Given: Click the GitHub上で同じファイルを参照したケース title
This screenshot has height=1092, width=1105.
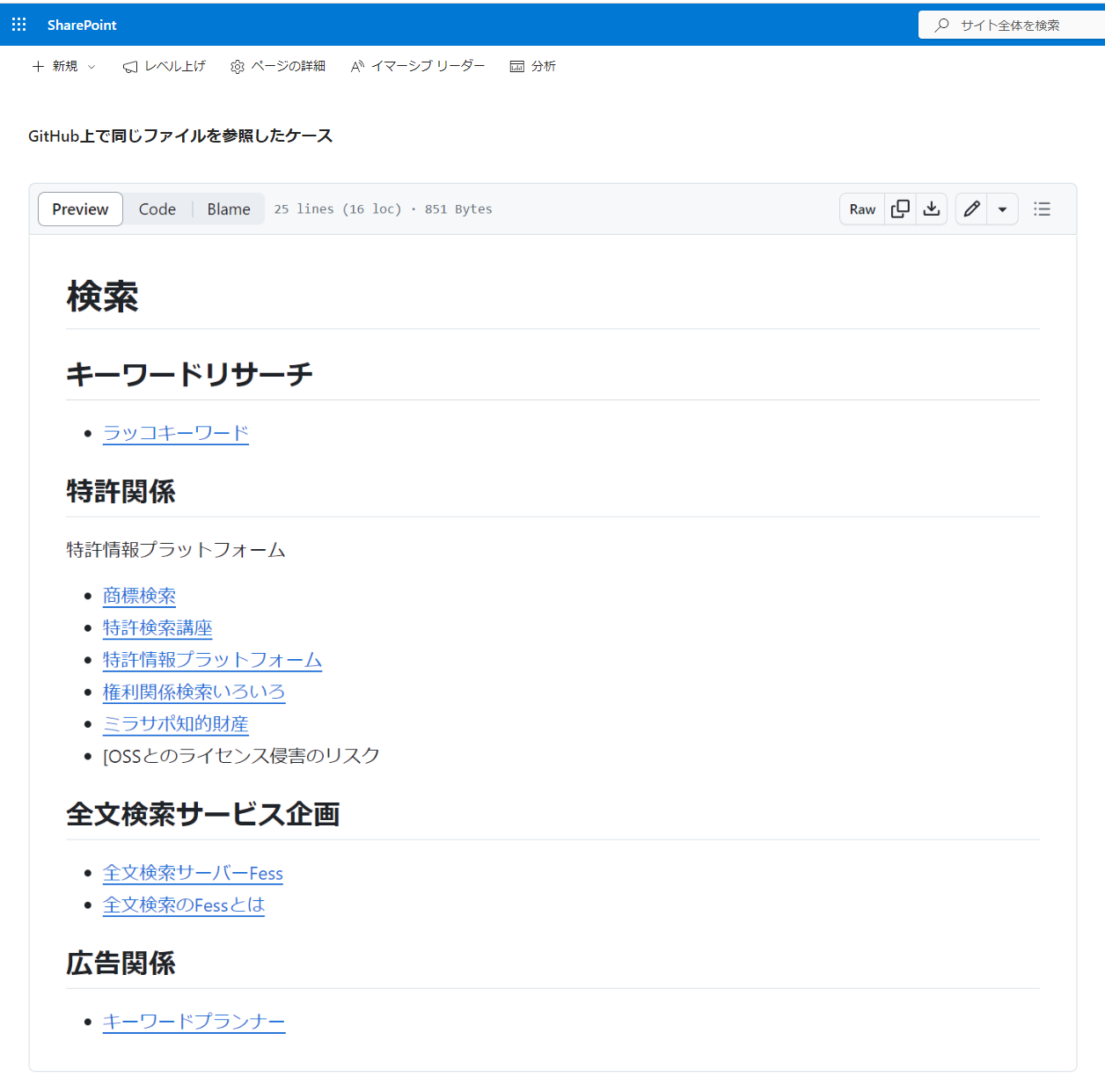Looking at the screenshot, I should coord(180,136).
